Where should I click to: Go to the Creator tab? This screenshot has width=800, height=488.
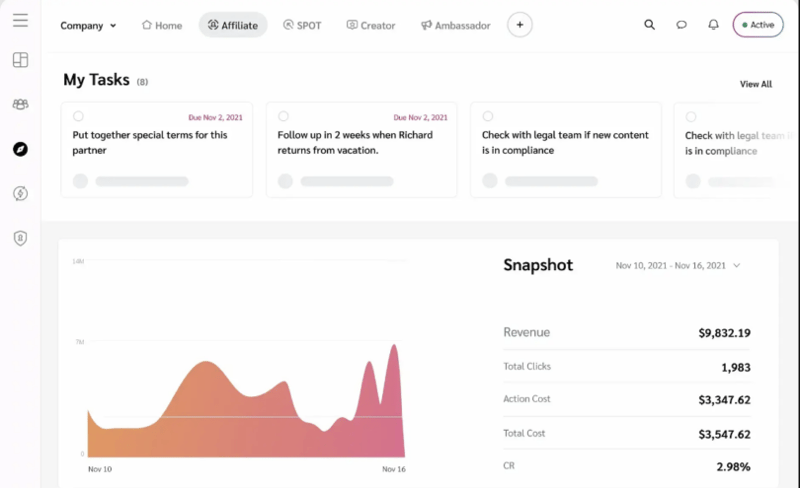(371, 25)
